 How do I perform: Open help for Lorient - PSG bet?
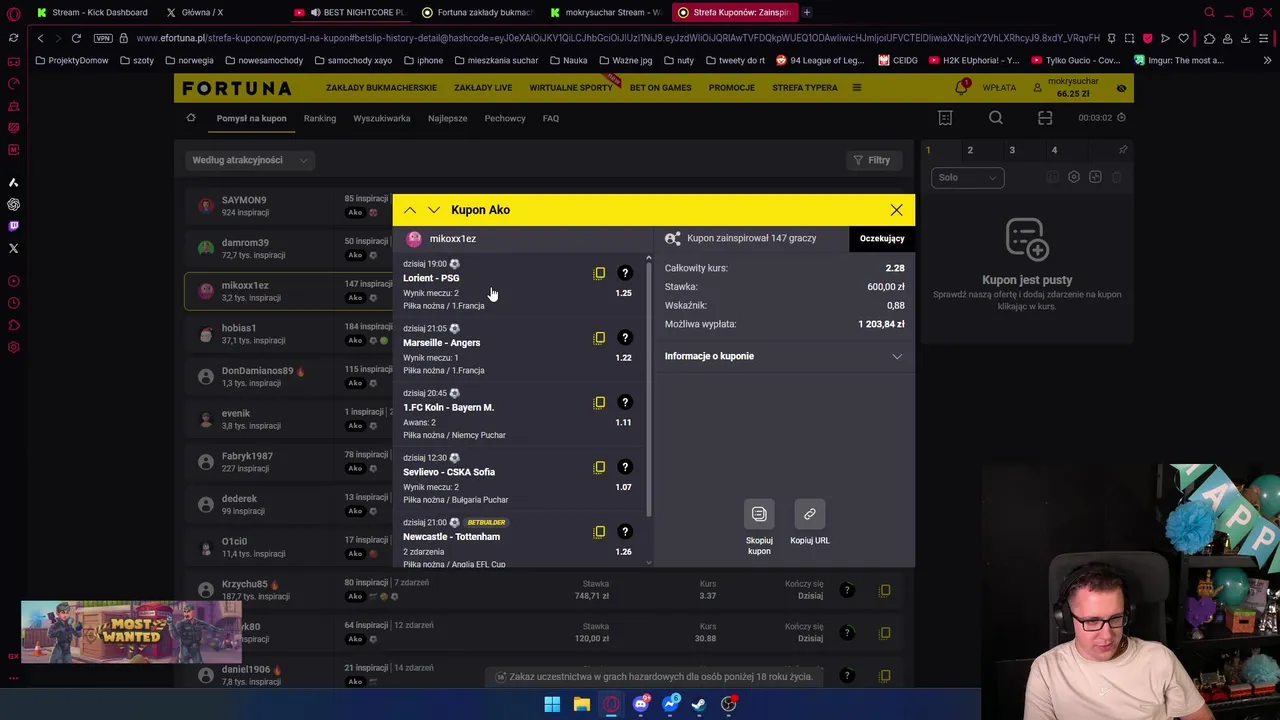click(625, 273)
